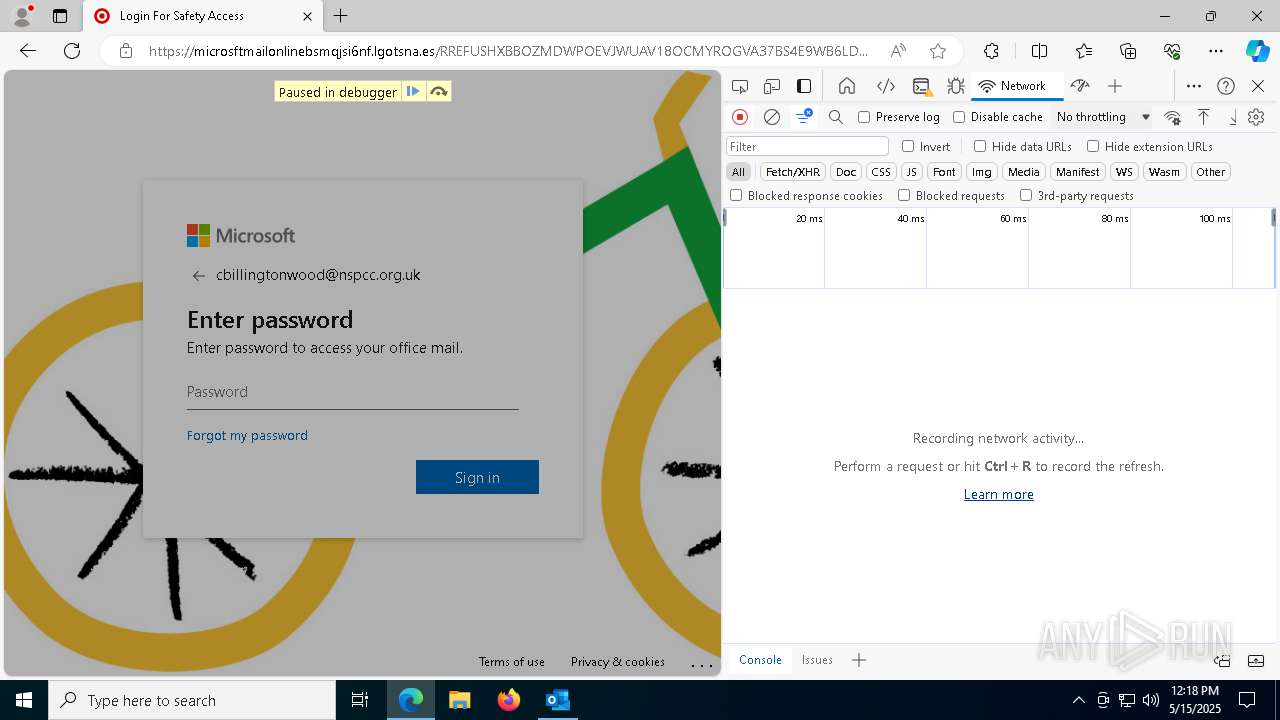Open network search magnifier
Viewport: 1280px width, 720px height.
836,117
